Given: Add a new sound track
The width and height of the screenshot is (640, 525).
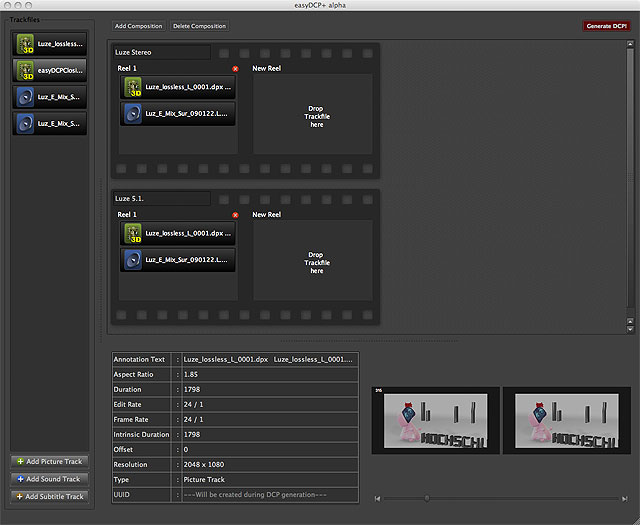Looking at the screenshot, I should tap(49, 479).
